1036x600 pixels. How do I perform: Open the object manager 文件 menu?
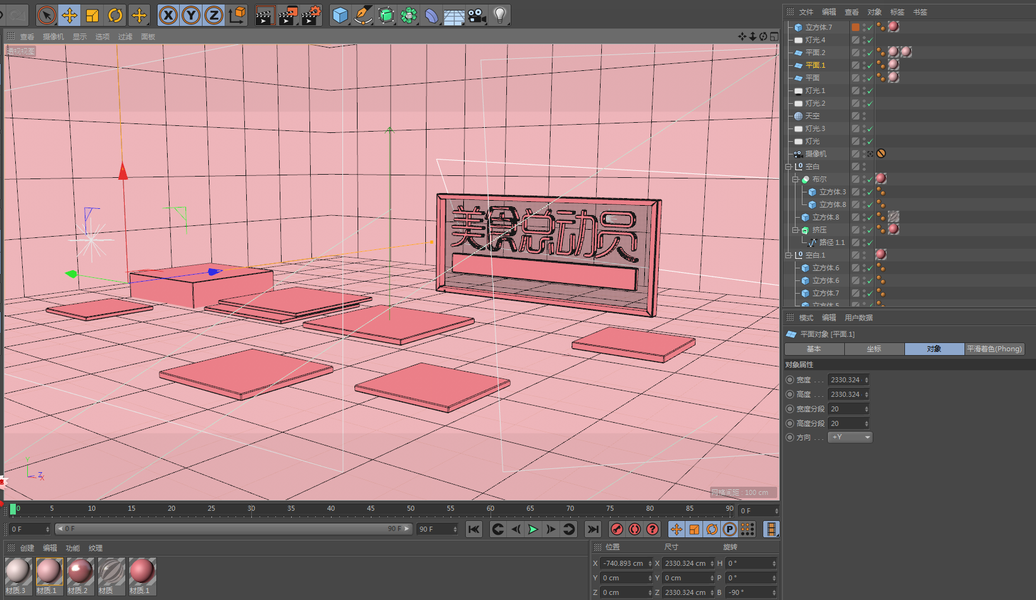coord(806,12)
